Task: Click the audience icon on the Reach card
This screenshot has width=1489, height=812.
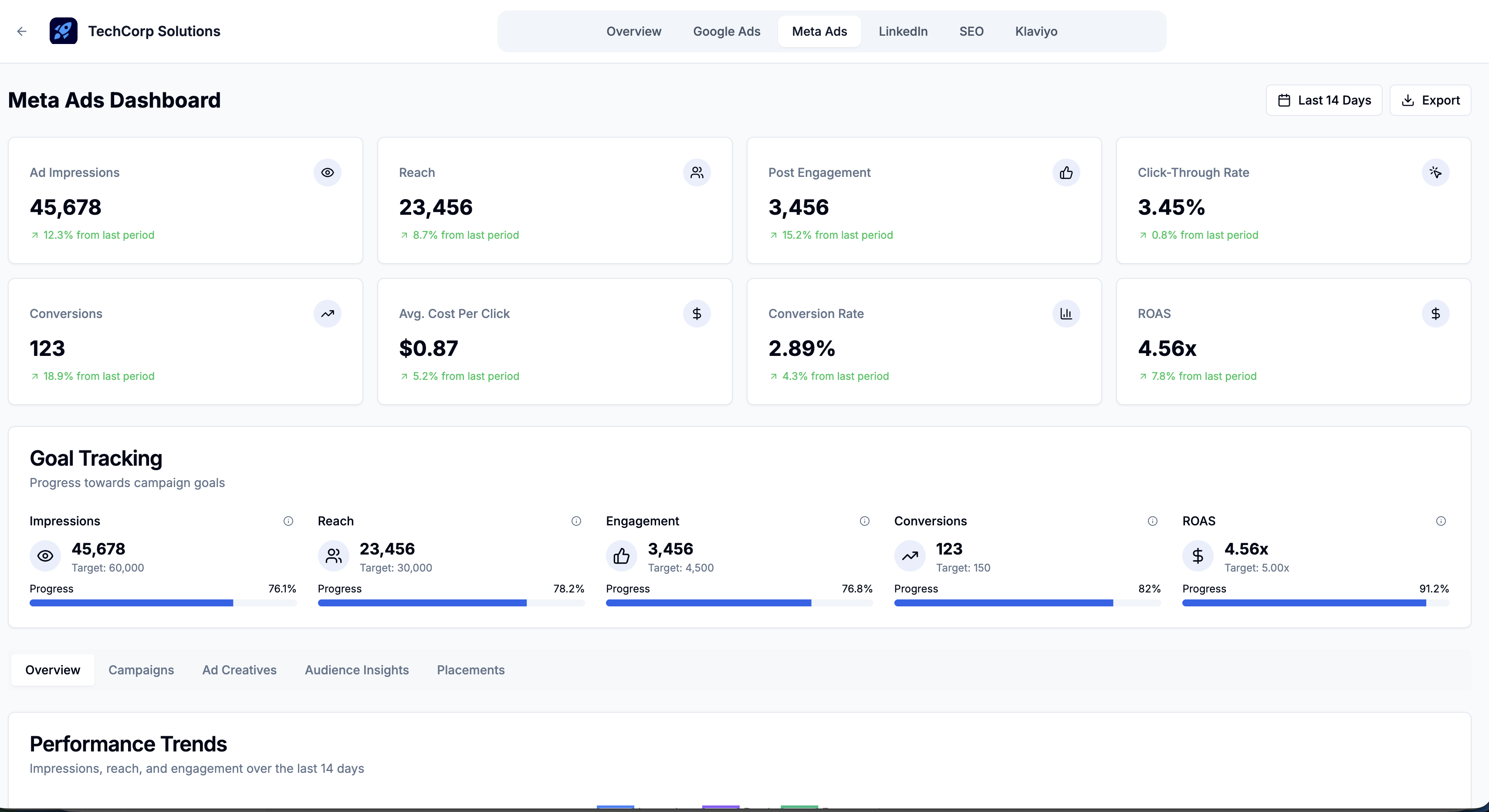Action: (x=697, y=173)
